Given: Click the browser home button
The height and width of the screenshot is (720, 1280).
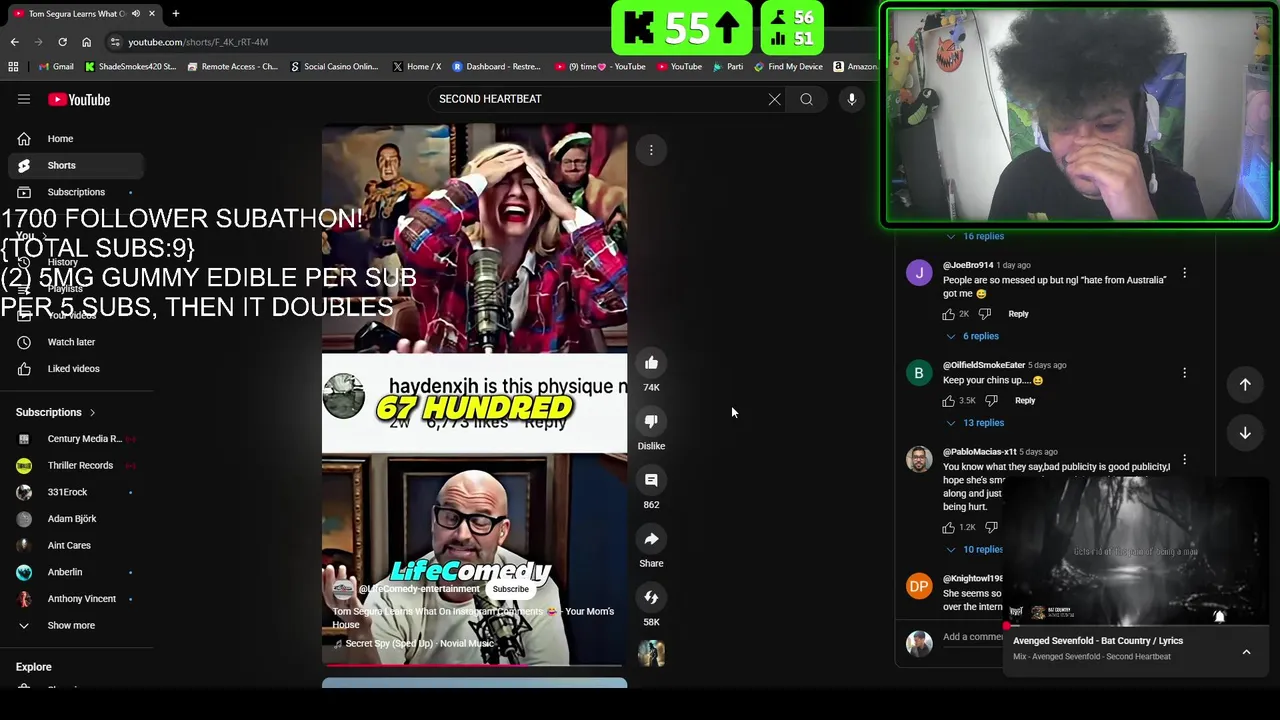Looking at the screenshot, I should [x=86, y=42].
